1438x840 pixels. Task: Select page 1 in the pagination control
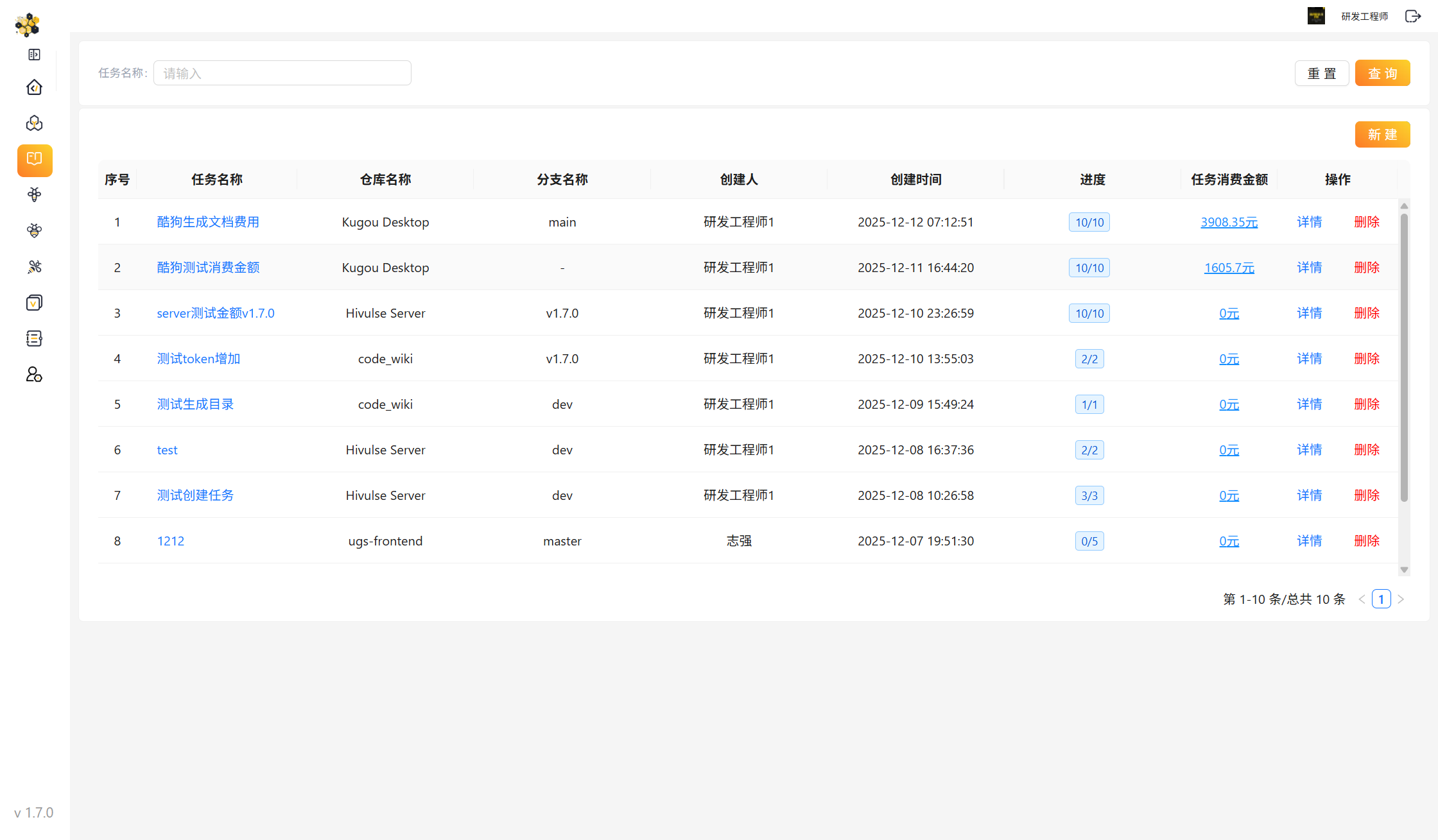pyautogui.click(x=1381, y=599)
